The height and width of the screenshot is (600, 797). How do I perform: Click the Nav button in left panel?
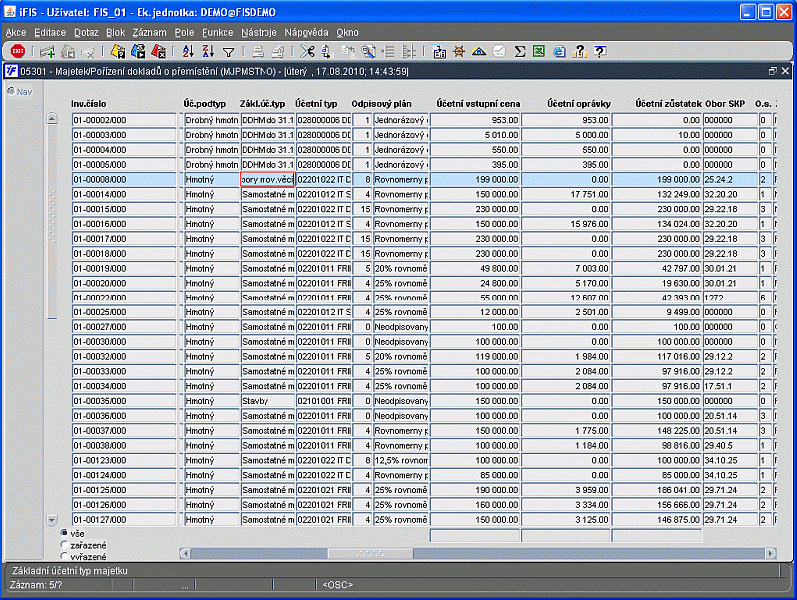(19, 92)
